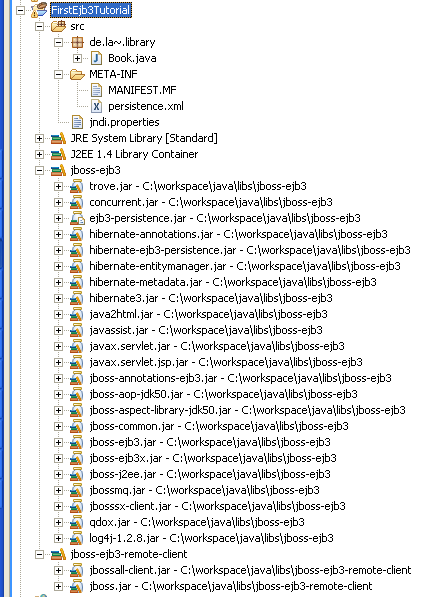Screen dimensions: 438x597
Task: Click the persistence.xml XML file icon
Action: [x=96, y=106]
